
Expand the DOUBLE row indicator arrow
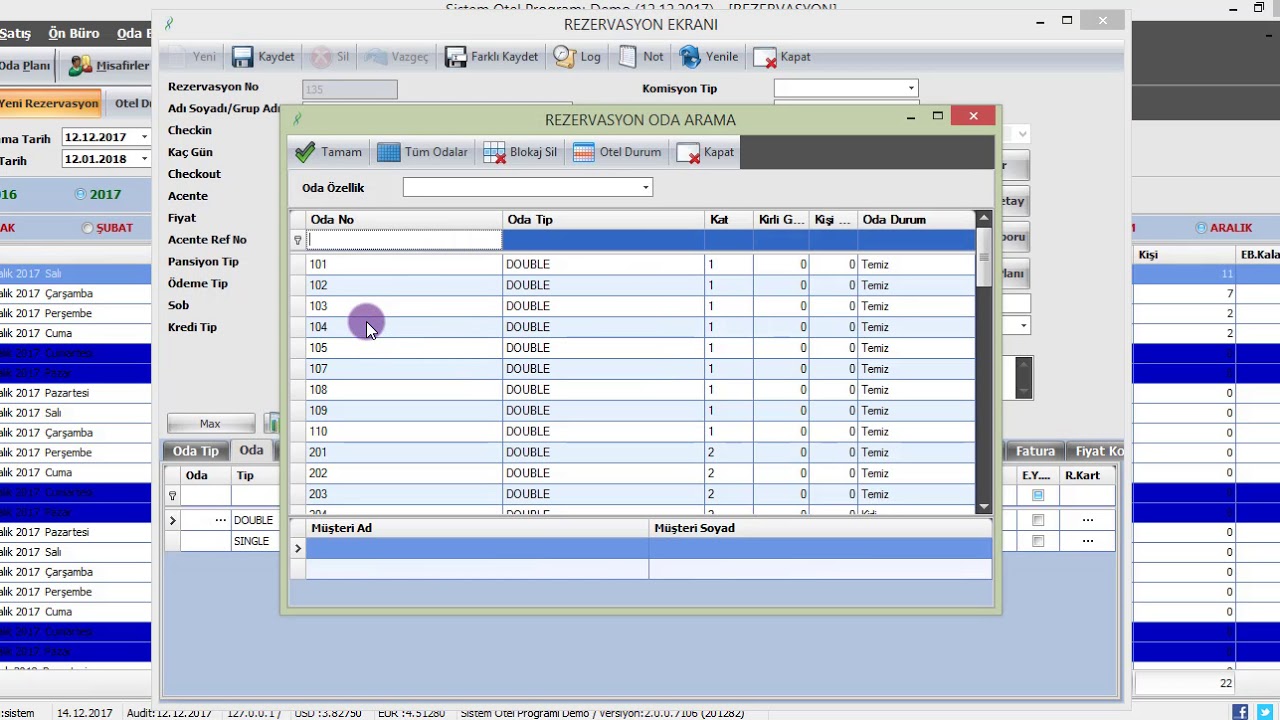click(173, 520)
